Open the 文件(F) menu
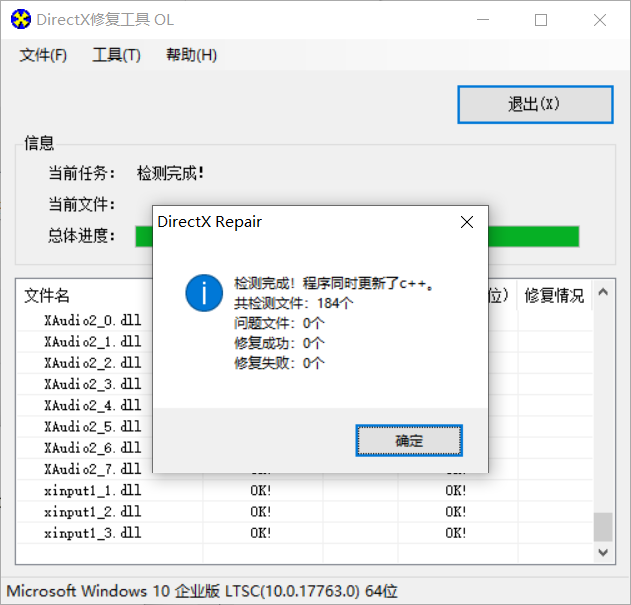Viewport: 631px width, 605px height. tap(43, 55)
